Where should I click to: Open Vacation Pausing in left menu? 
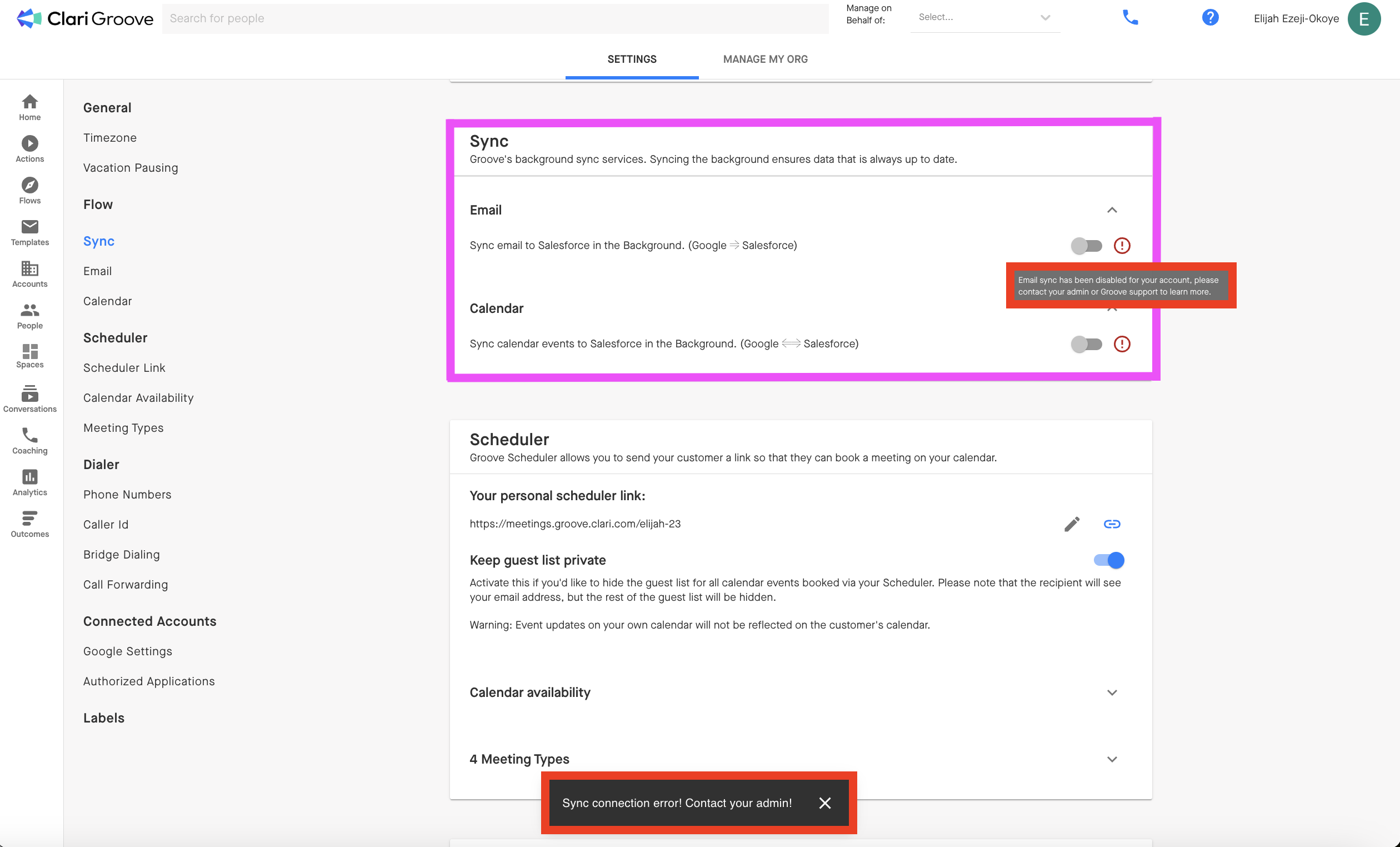(130, 168)
